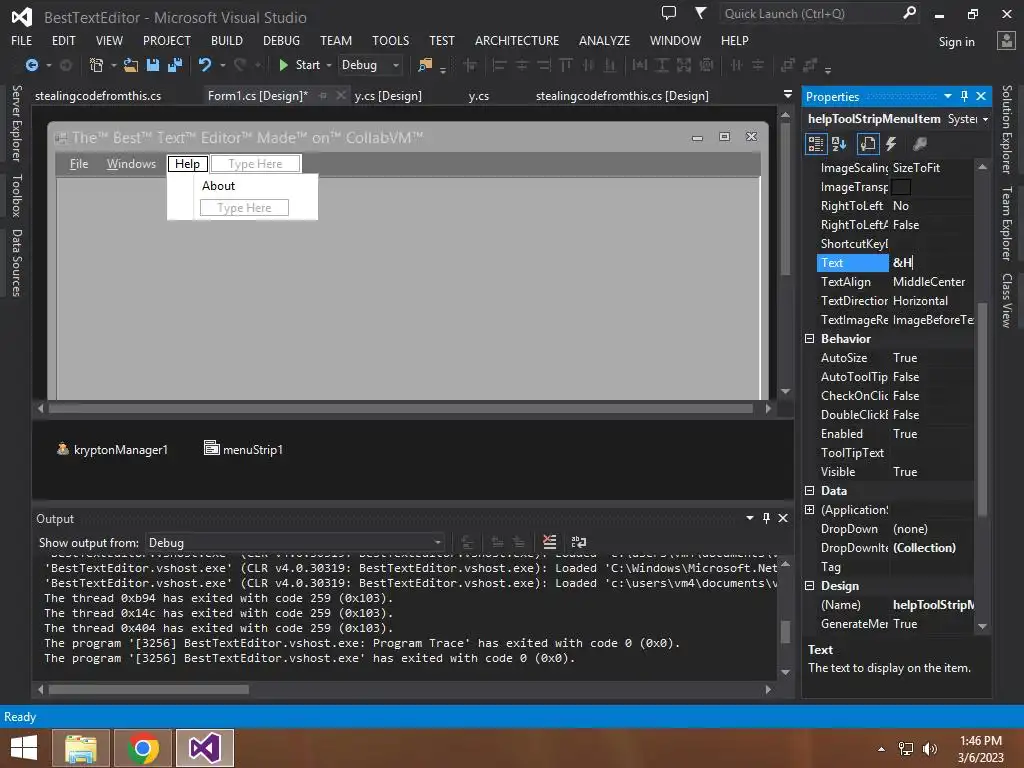The height and width of the screenshot is (768, 1024).
Task: Open Windows Start menu
Action: [x=24, y=748]
